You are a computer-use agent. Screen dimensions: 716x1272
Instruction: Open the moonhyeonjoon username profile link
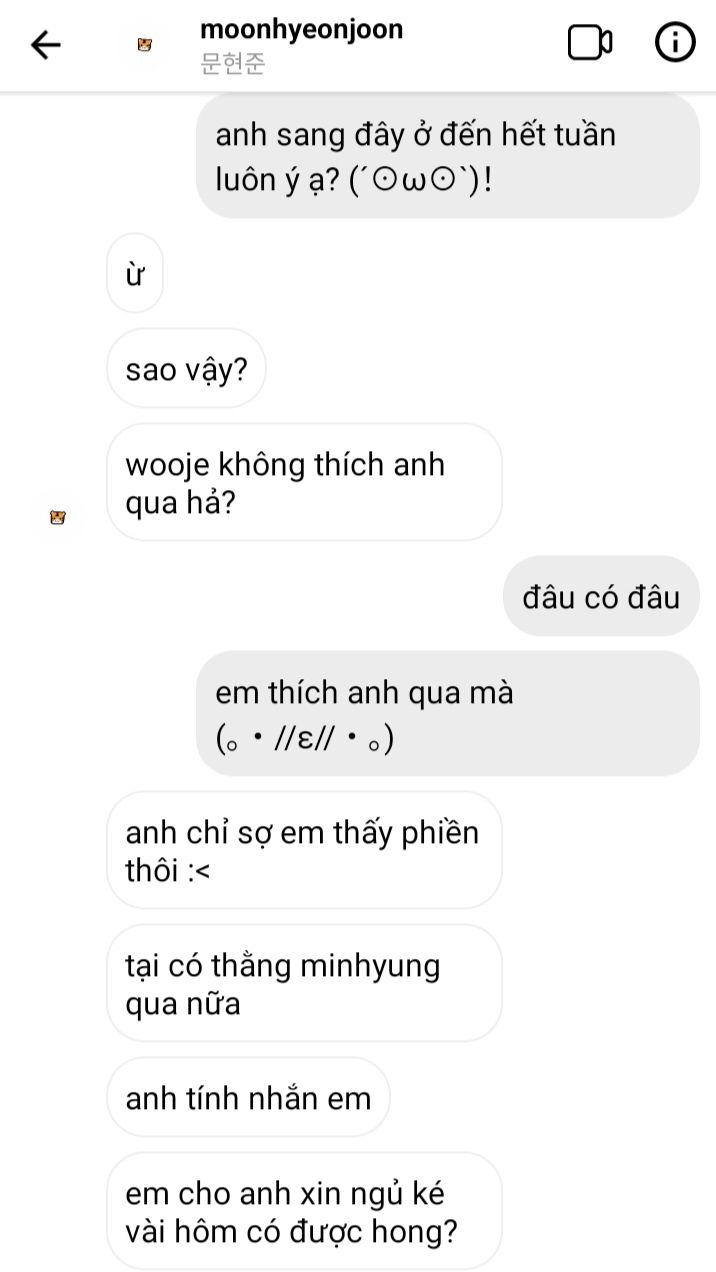point(301,29)
